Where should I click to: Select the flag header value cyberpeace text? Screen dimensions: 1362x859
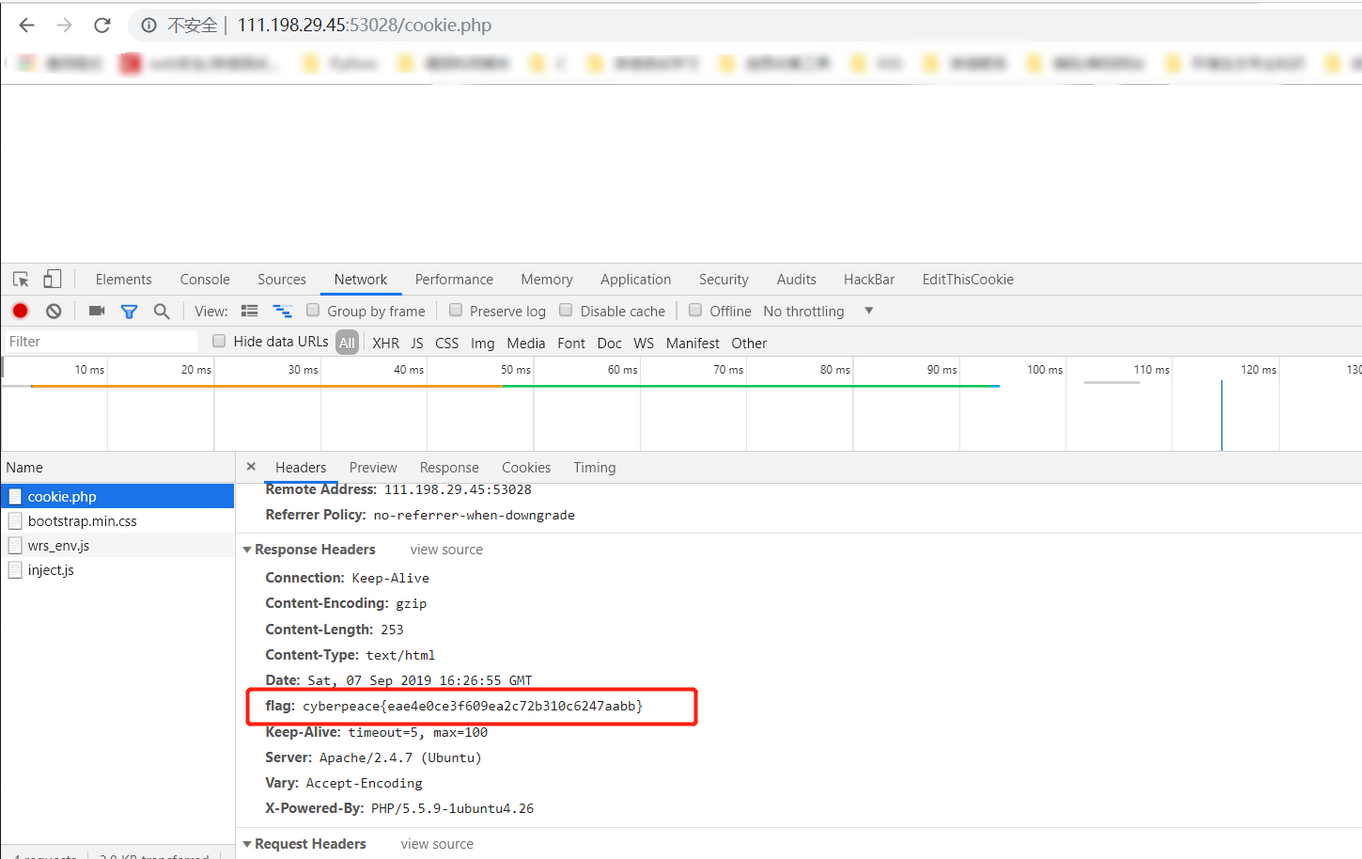click(x=472, y=706)
